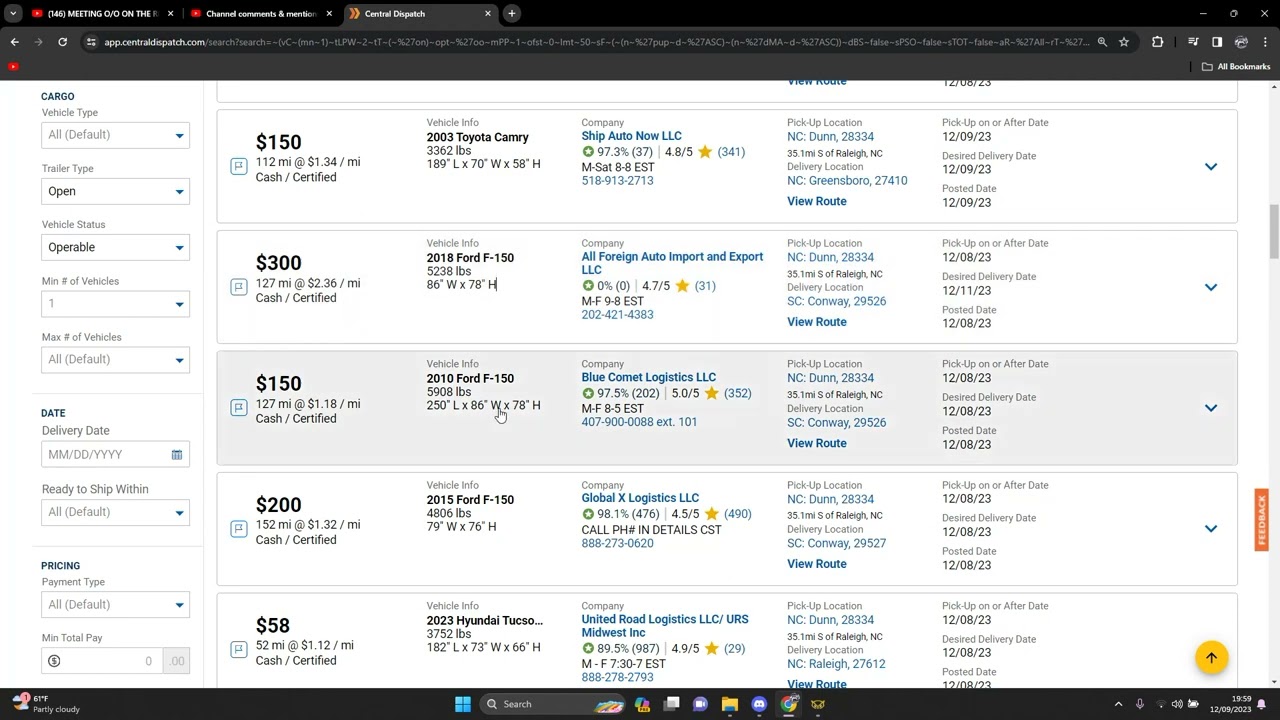Open the Min # of Vehicles dropdown
This screenshot has width=1280, height=720.
(x=115, y=303)
